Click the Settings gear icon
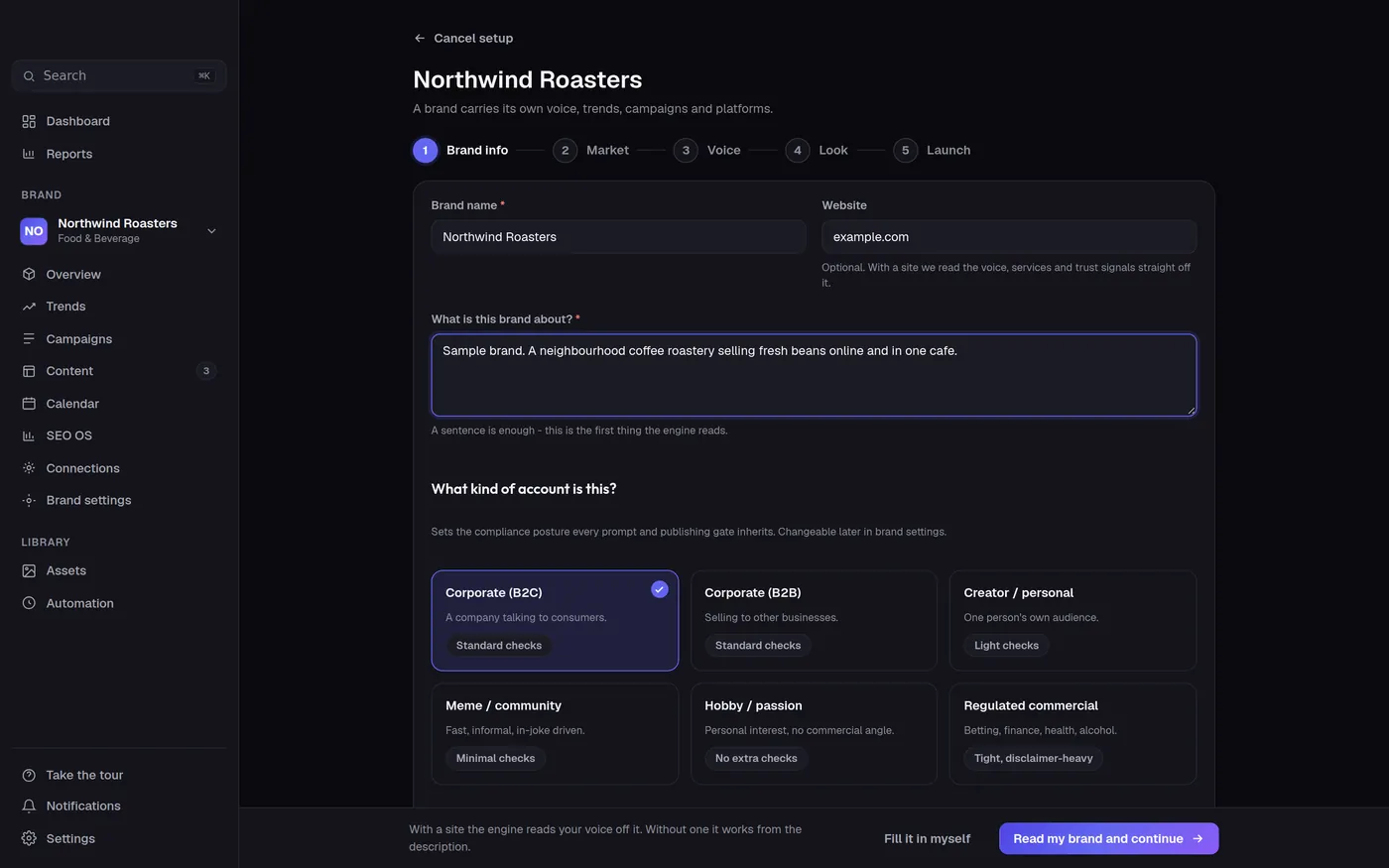 coord(29,838)
